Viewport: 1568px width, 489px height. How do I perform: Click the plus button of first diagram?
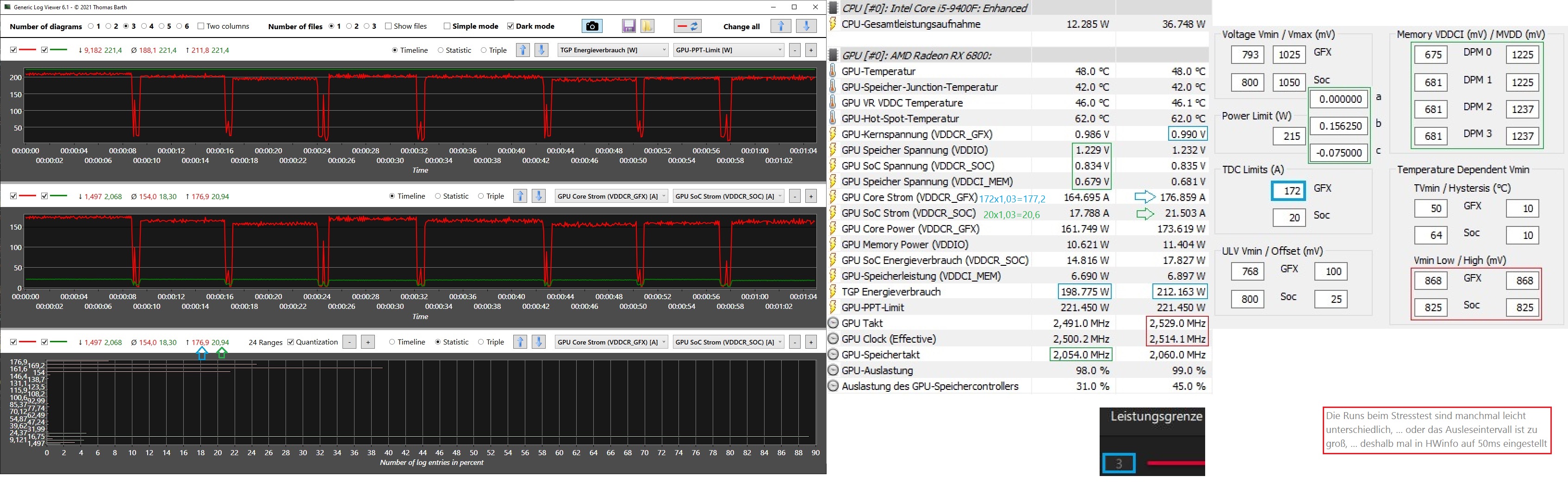point(811,50)
